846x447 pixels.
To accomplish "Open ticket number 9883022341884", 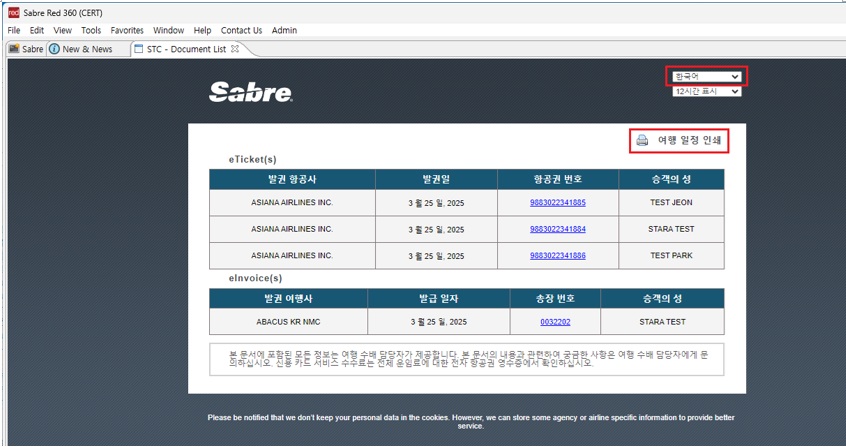I will click(557, 229).
